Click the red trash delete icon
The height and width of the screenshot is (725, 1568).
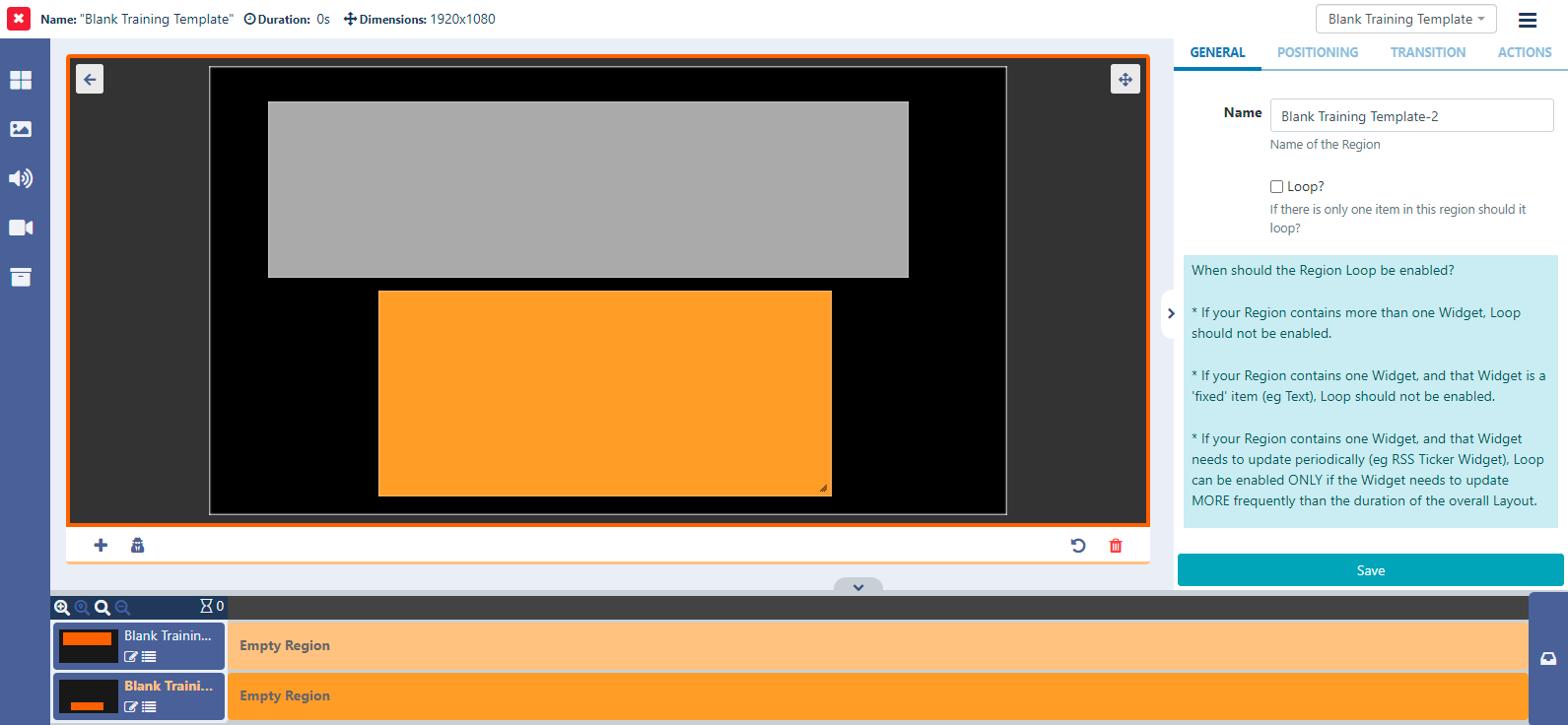[1116, 546]
